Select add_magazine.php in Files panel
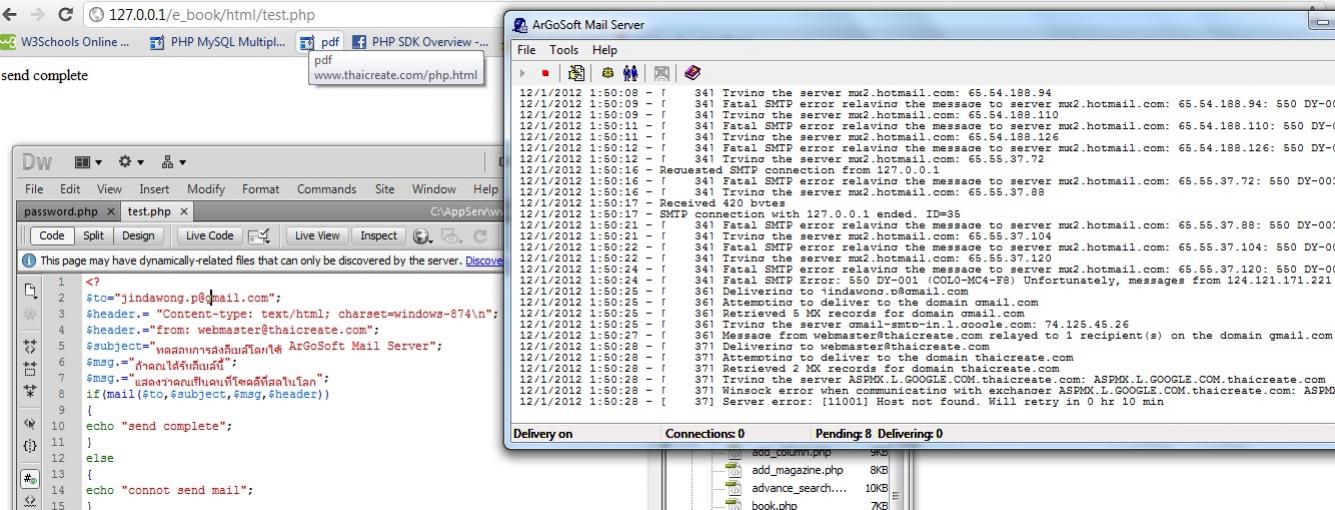 797,470
